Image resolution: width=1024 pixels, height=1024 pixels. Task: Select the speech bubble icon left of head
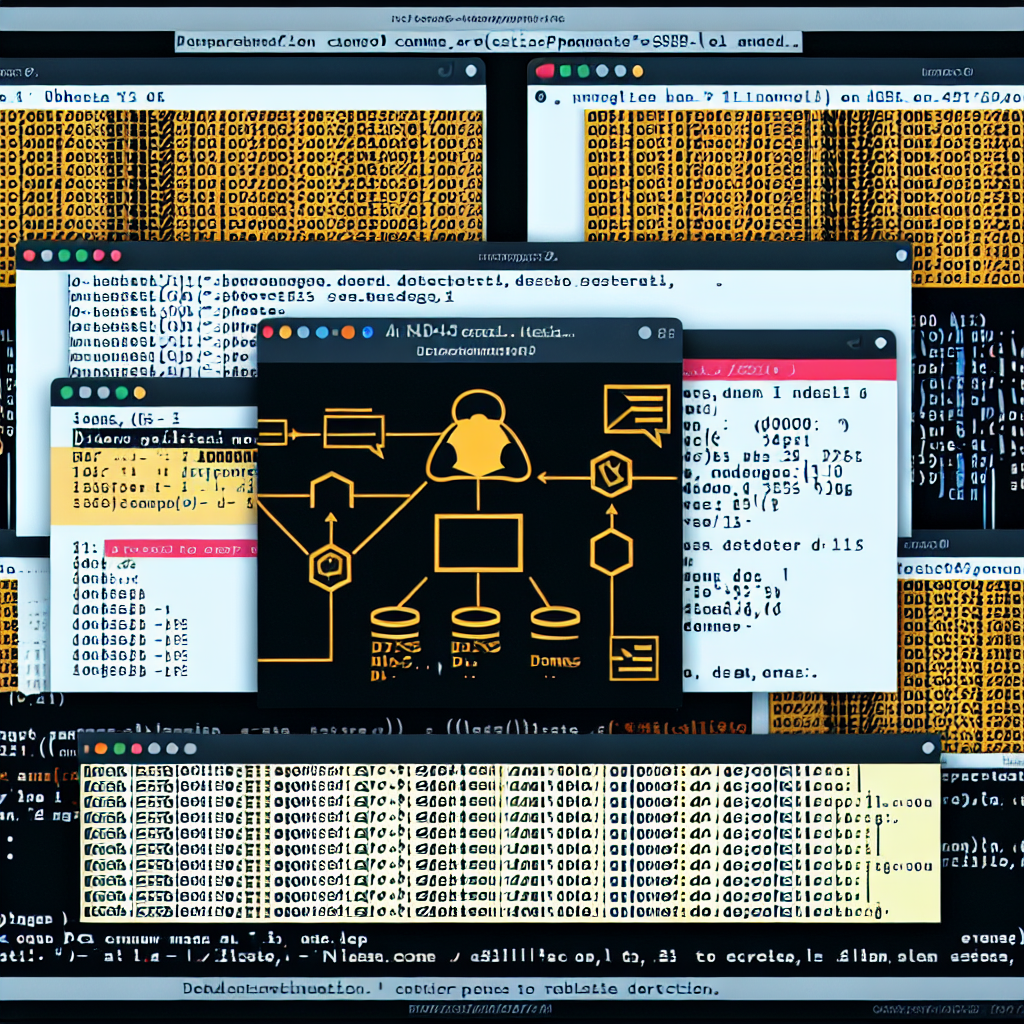pos(352,432)
